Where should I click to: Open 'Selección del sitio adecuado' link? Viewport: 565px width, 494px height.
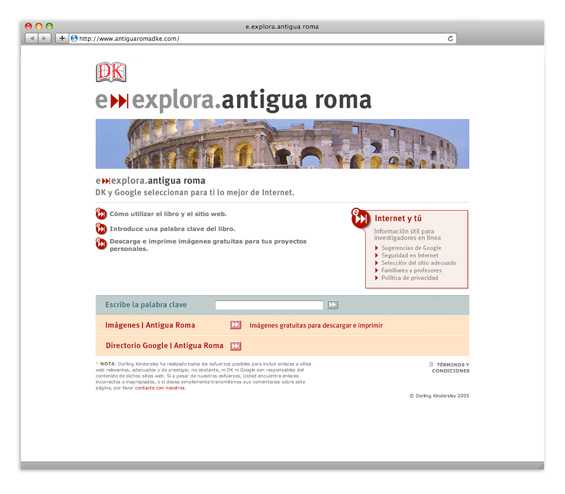(x=419, y=263)
